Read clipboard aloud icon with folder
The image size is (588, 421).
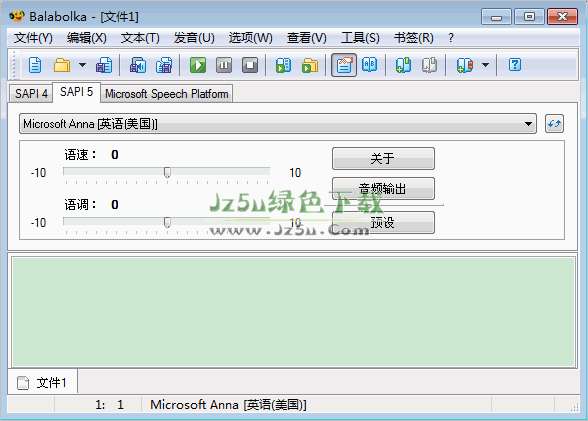310,65
